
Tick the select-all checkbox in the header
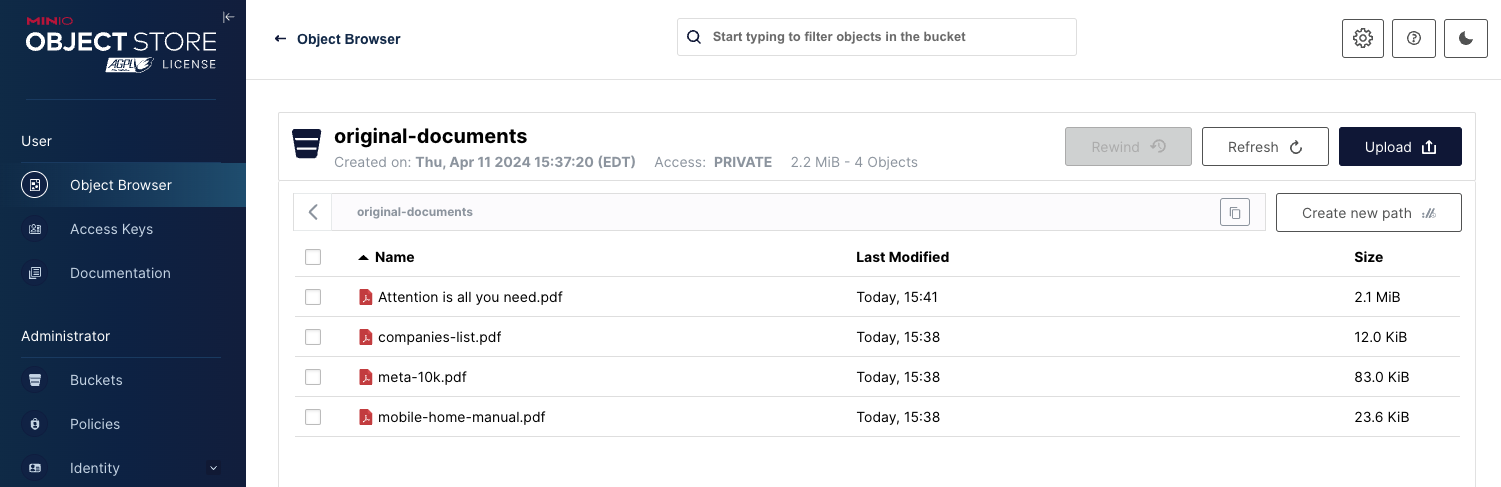[x=313, y=257]
